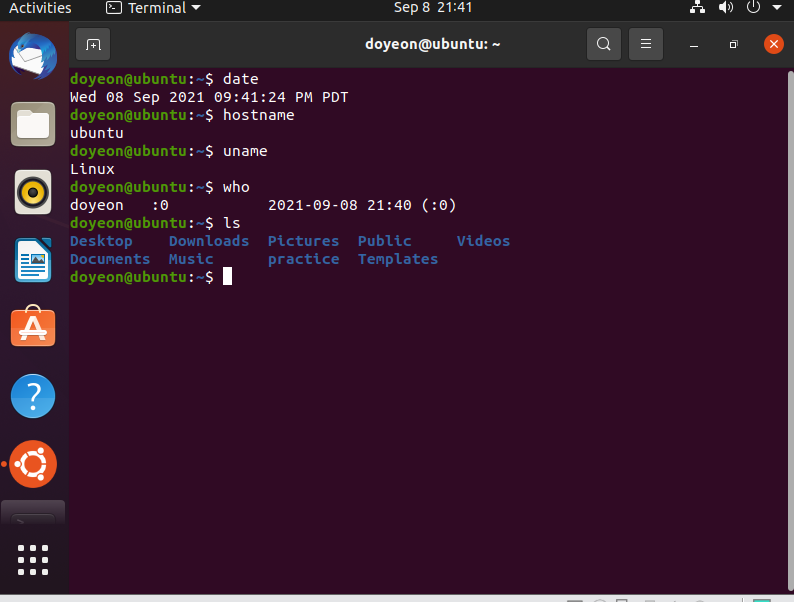The height and width of the screenshot is (602, 794).
Task: Search the terminal output
Action: [x=604, y=45]
